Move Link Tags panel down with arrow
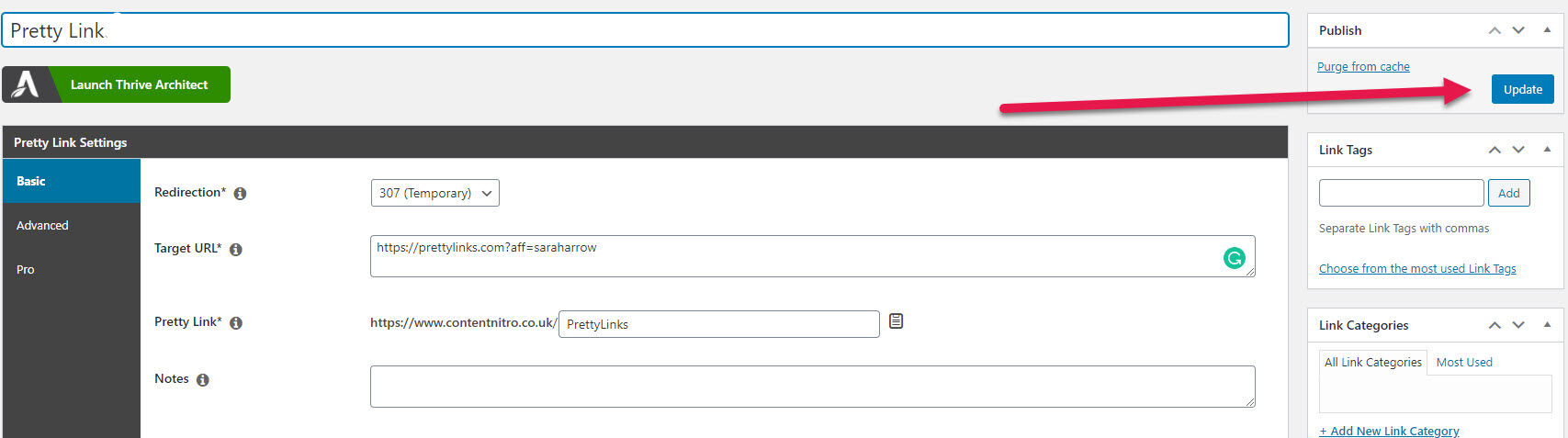This screenshot has width=1568, height=438. (1518, 150)
